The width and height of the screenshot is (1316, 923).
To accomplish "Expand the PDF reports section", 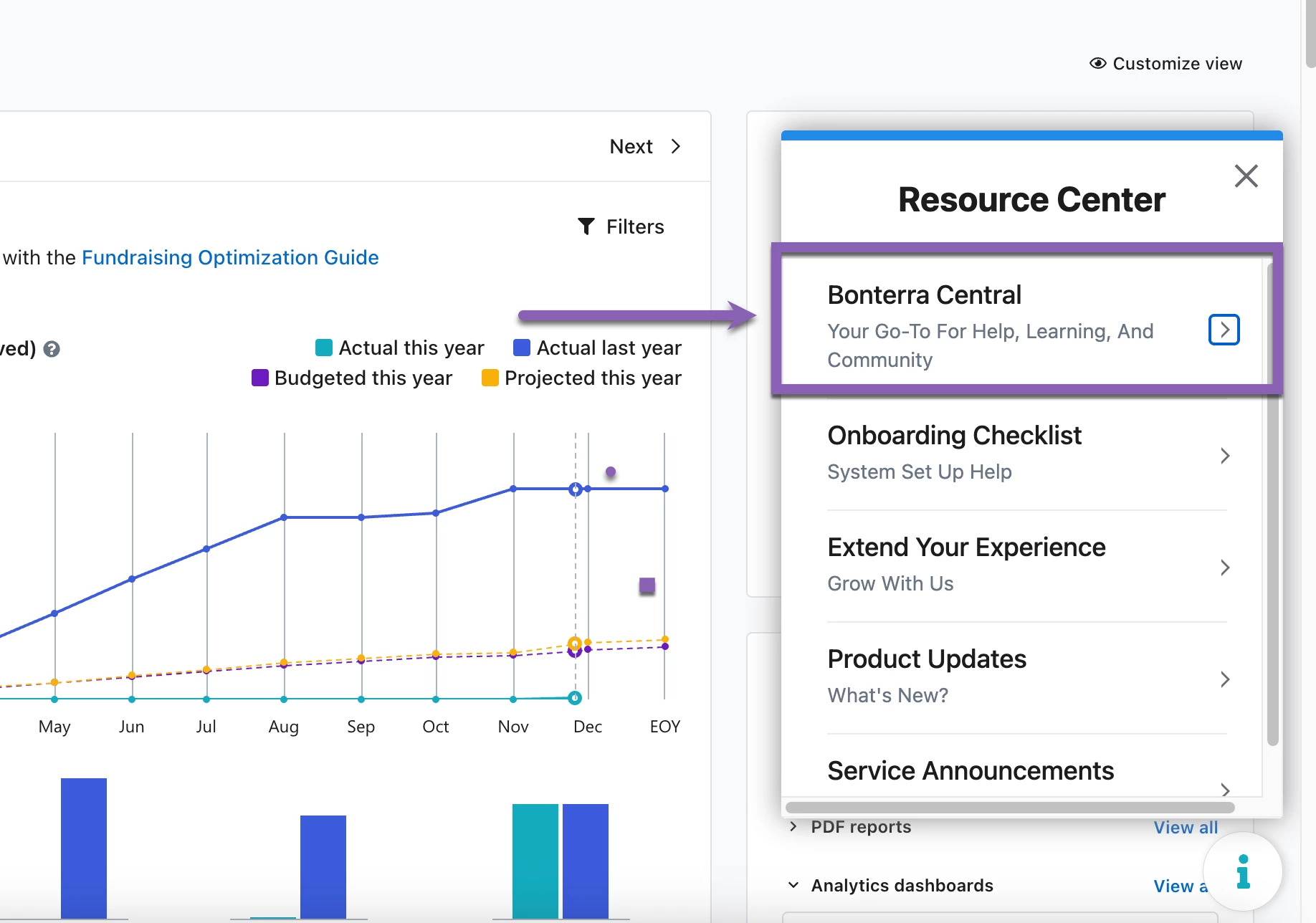I will click(793, 826).
